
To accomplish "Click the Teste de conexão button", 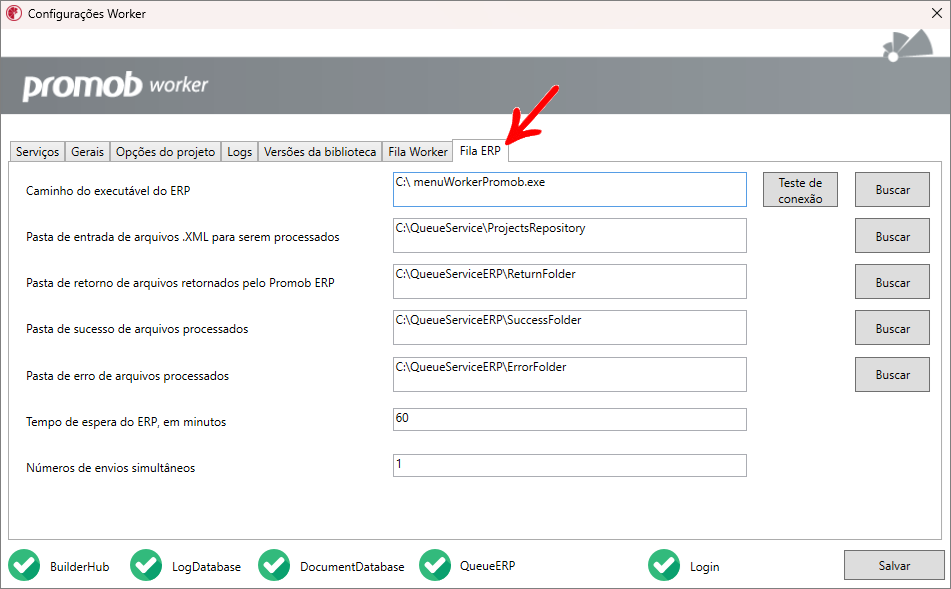I will pos(800,190).
